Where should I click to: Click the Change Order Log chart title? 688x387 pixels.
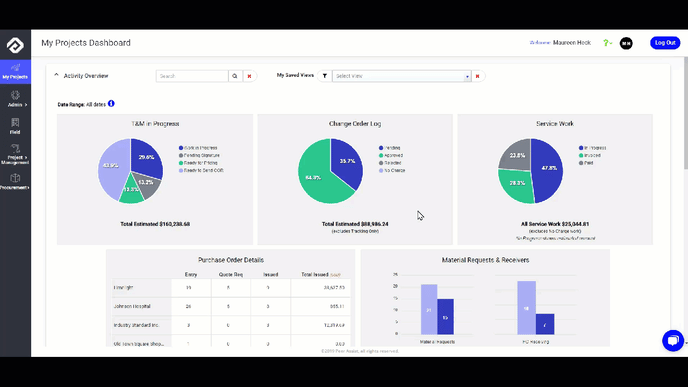355,124
